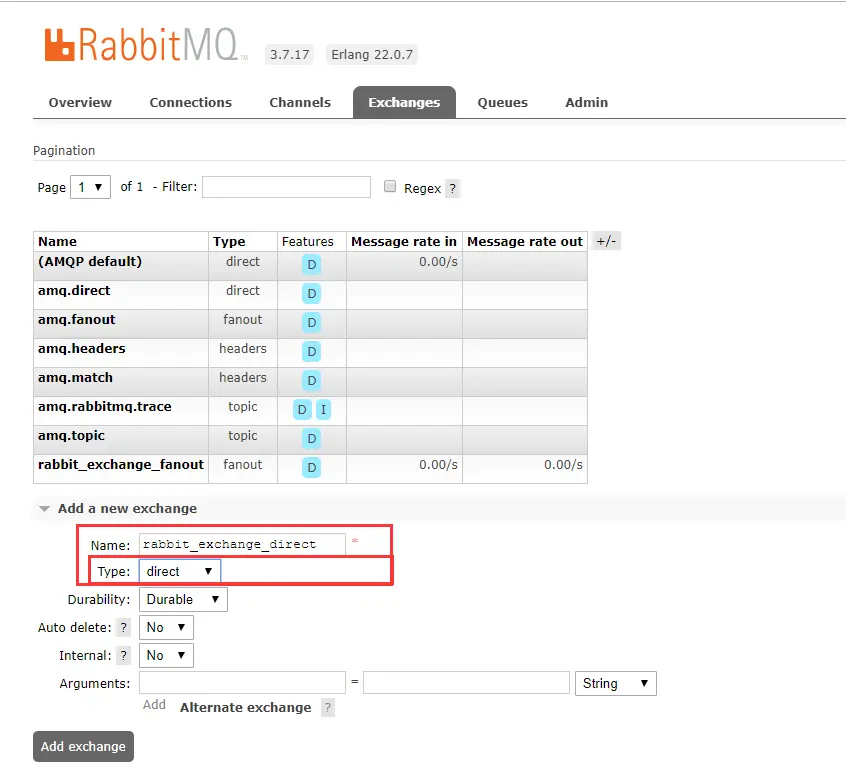Click the D feature badge for amq.direct
Screen dimensions: 846x778
pos(311,294)
